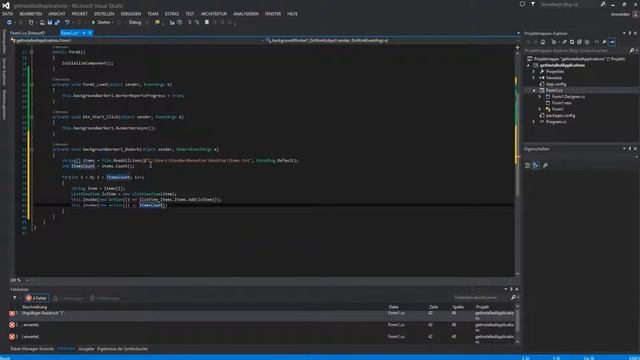Open the Paket-Manager-Konsole tab
Viewport: 640px width, 360px height.
(x=32, y=349)
